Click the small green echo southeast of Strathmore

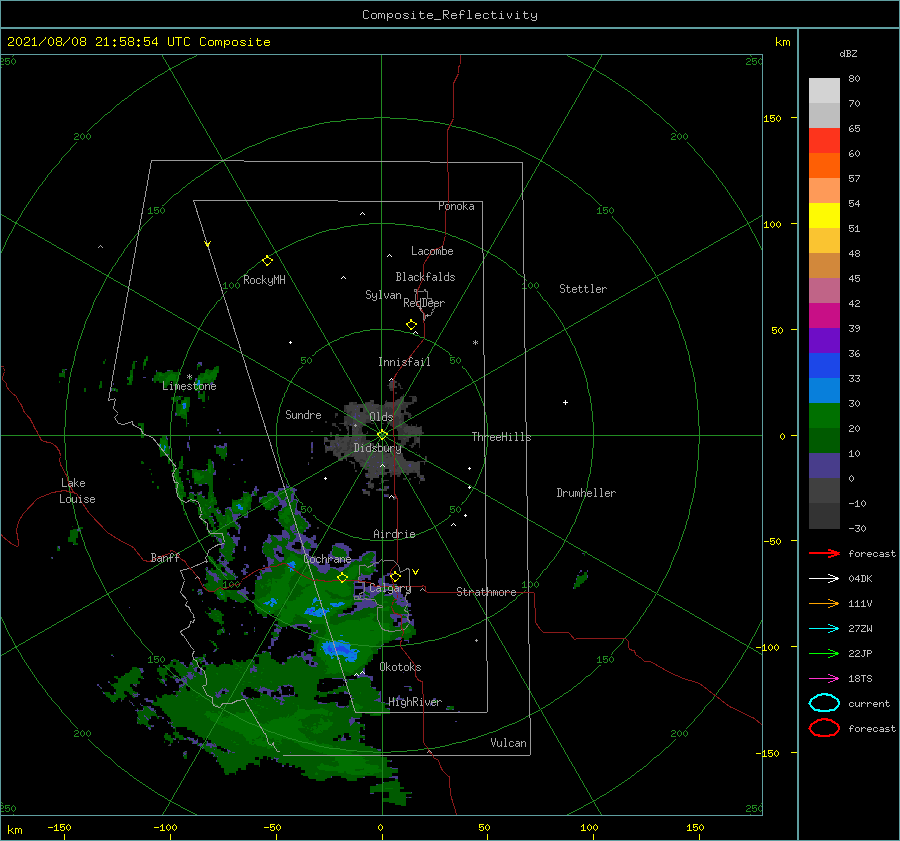click(580, 579)
